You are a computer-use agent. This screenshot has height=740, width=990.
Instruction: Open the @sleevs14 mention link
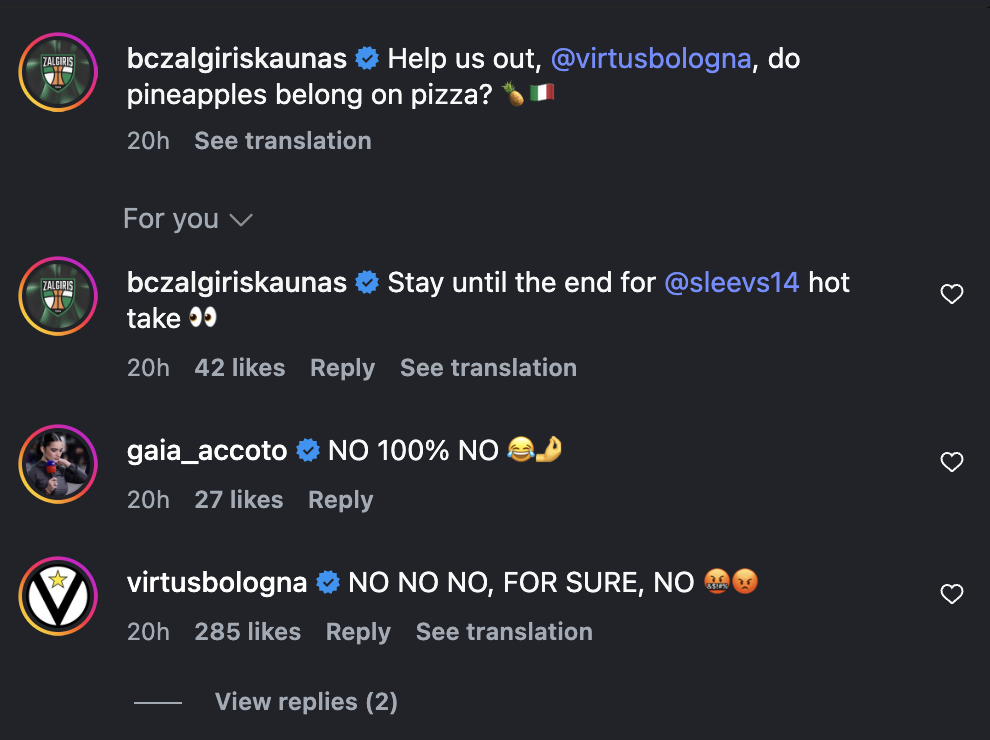click(732, 283)
